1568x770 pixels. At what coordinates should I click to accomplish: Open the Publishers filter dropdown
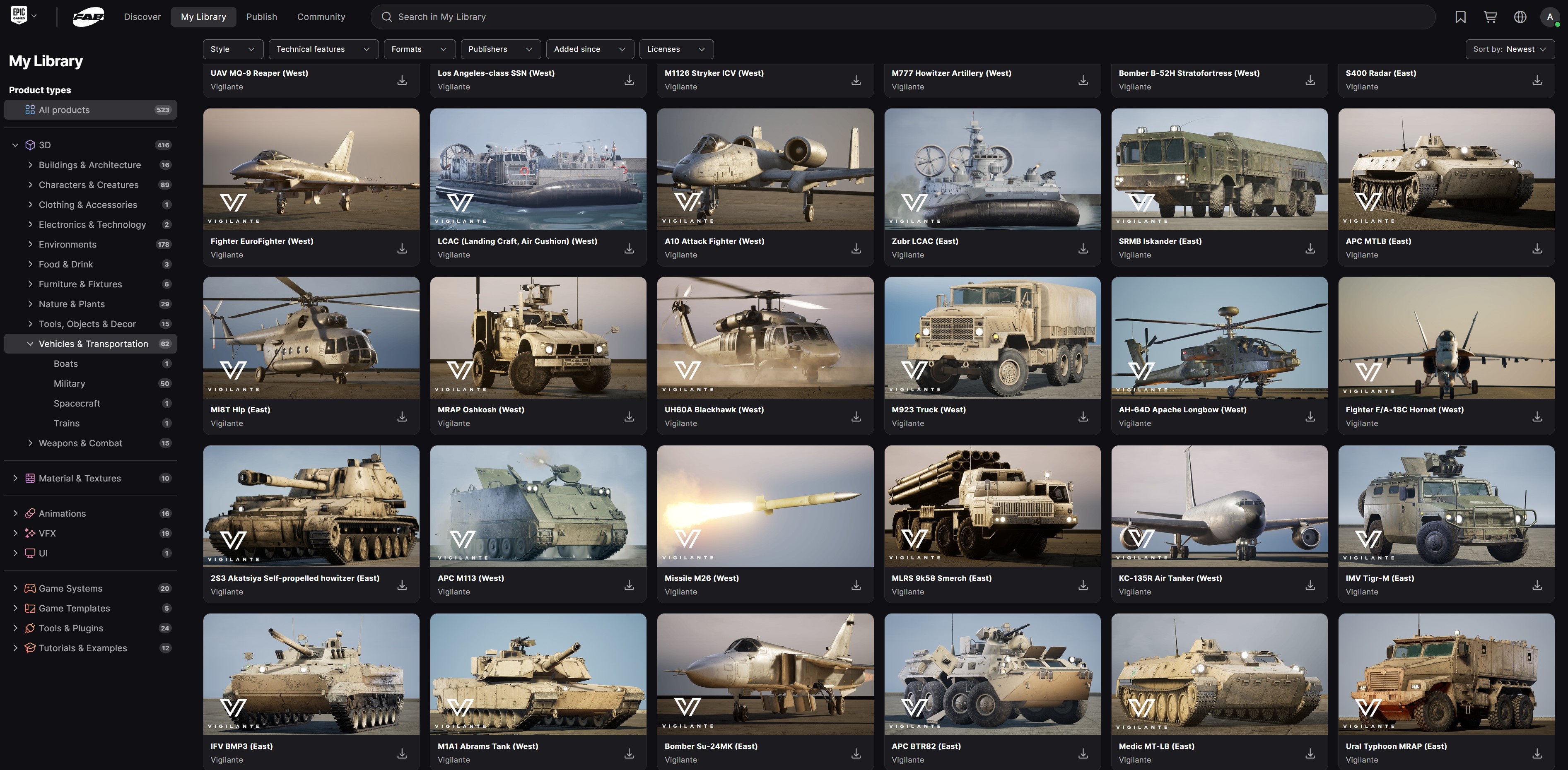500,49
